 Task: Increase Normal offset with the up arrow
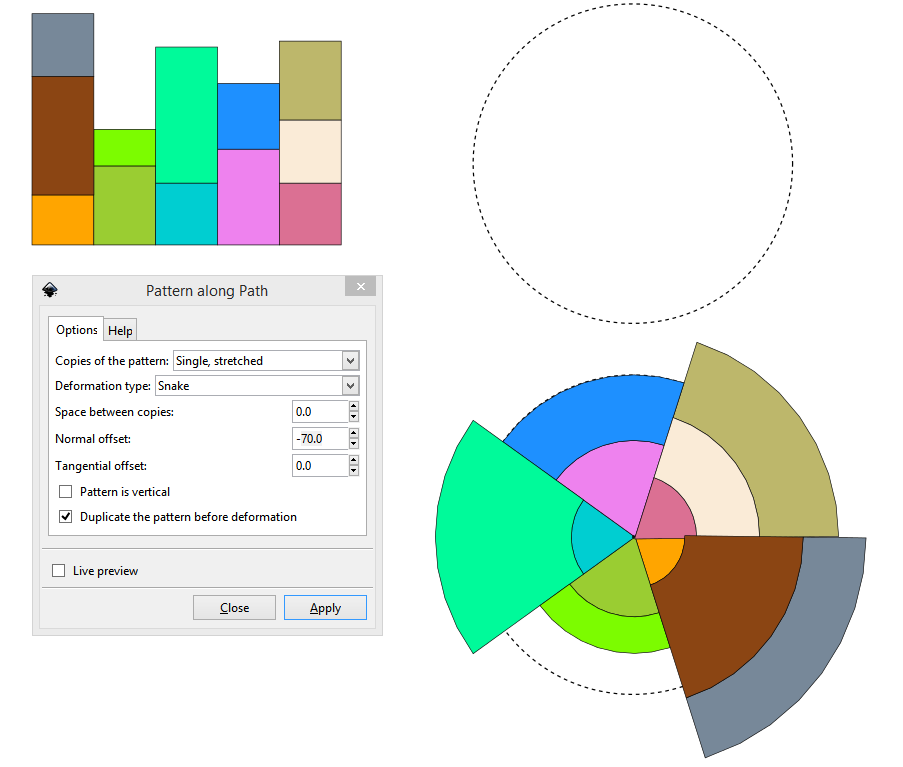354,433
